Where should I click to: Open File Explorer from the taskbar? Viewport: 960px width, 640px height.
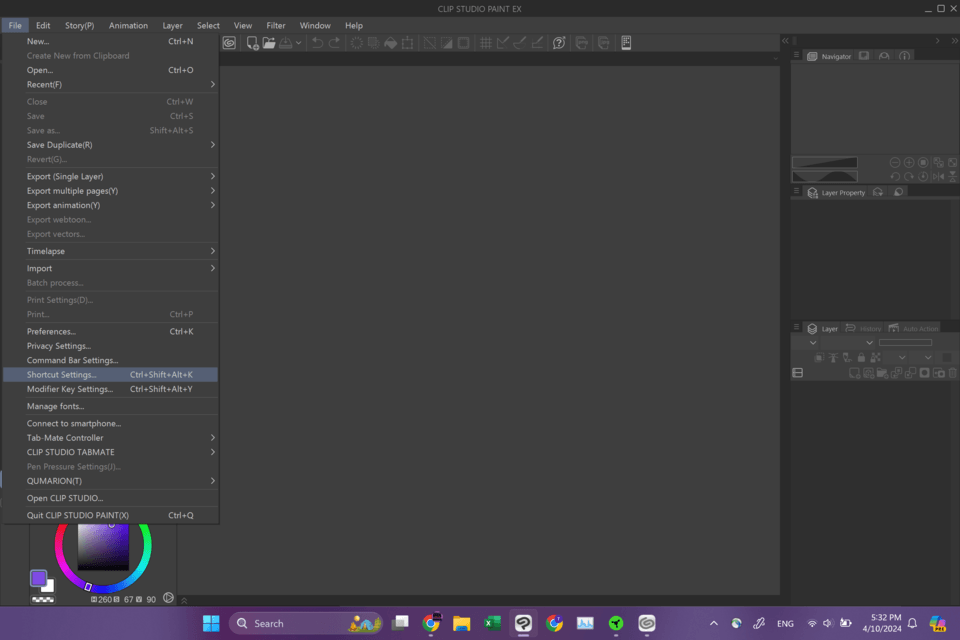(462, 623)
